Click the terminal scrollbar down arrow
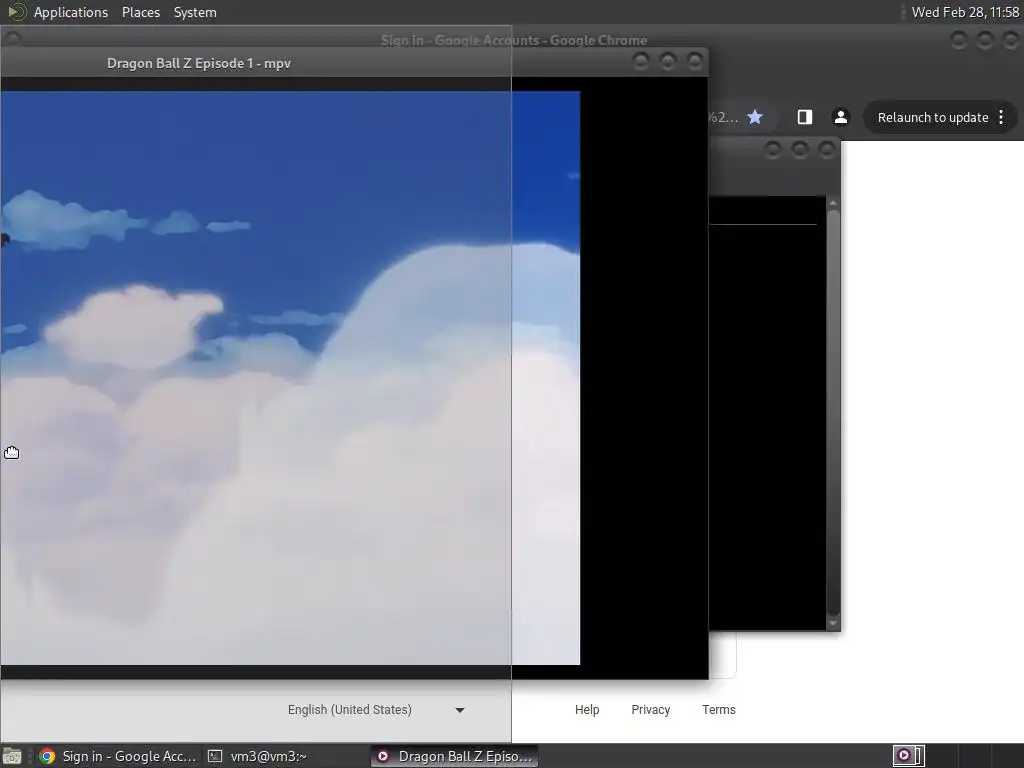The height and width of the screenshot is (768, 1024). [833, 624]
